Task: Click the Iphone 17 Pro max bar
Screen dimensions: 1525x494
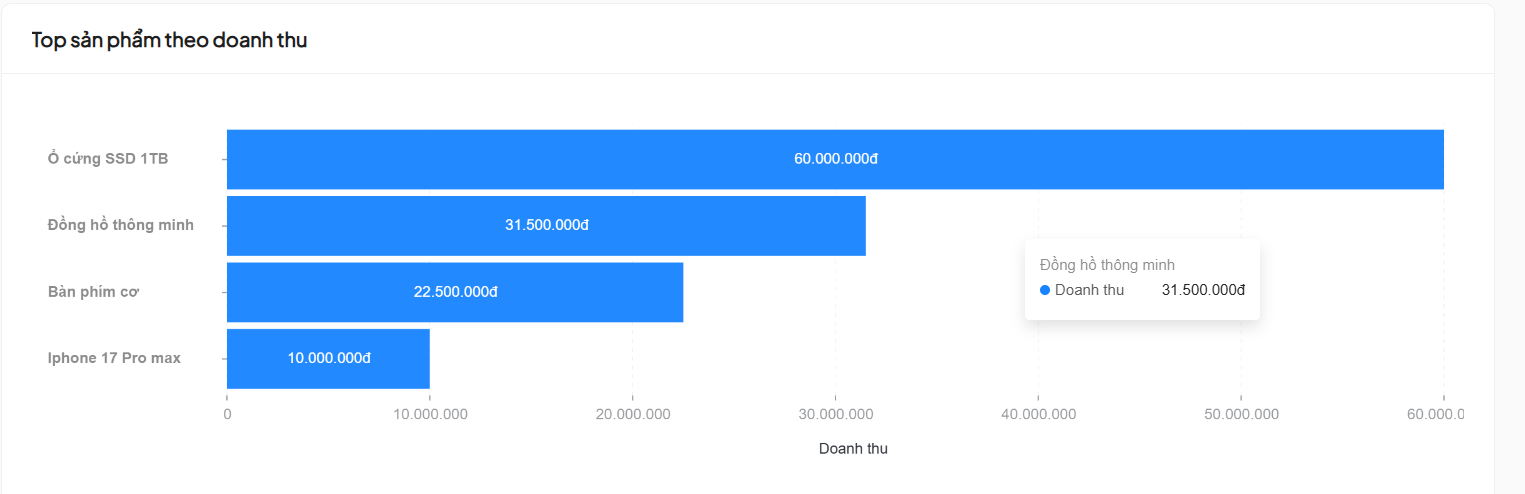Action: (x=328, y=358)
